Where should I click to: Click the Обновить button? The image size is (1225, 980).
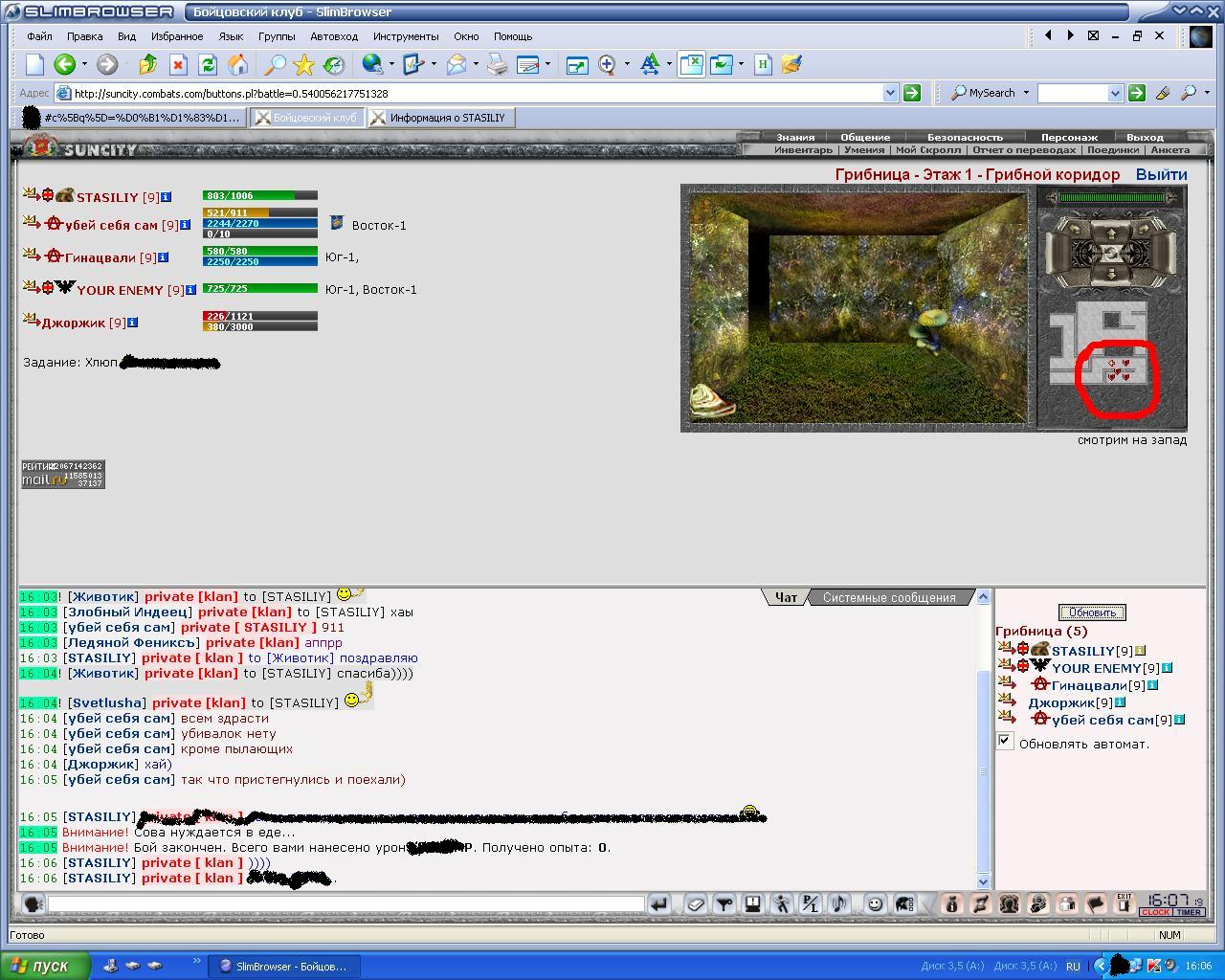pos(1092,612)
